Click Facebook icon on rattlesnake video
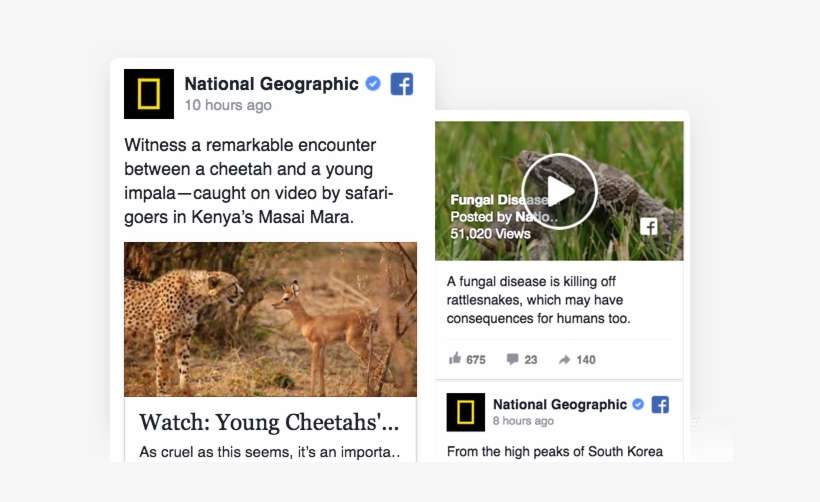 (649, 226)
